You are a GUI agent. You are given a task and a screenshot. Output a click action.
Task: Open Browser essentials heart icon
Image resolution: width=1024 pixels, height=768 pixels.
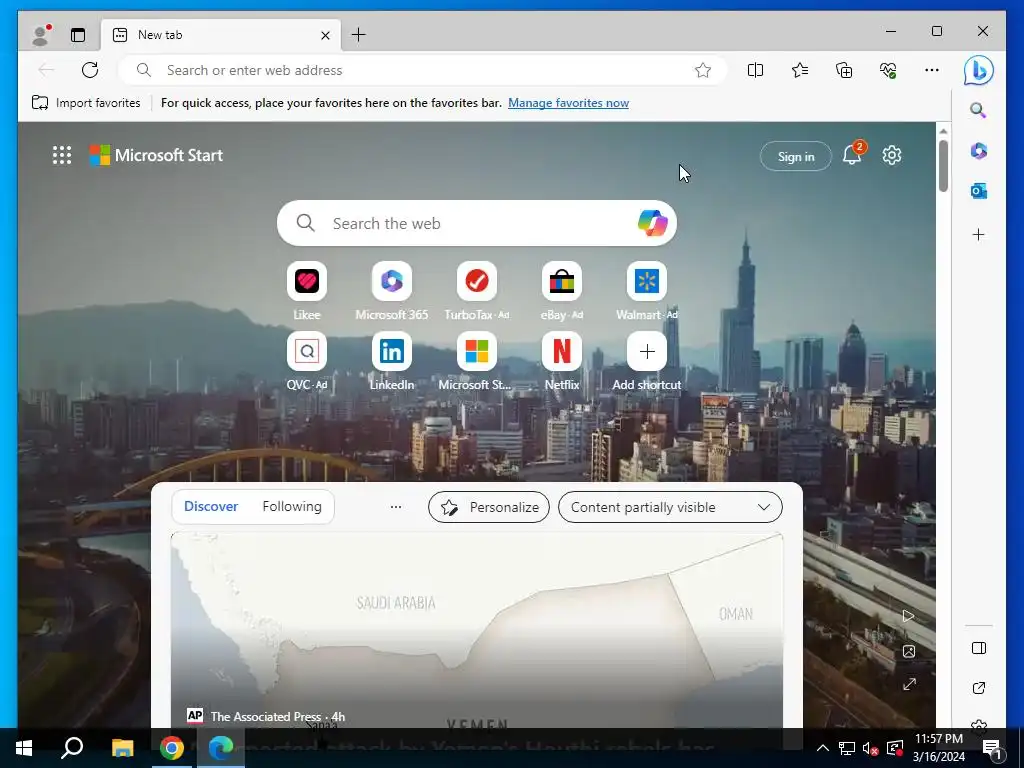(x=888, y=70)
